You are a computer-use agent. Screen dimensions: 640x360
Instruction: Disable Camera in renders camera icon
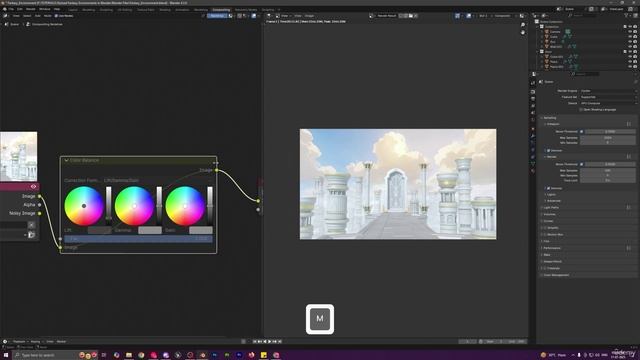[635, 32]
